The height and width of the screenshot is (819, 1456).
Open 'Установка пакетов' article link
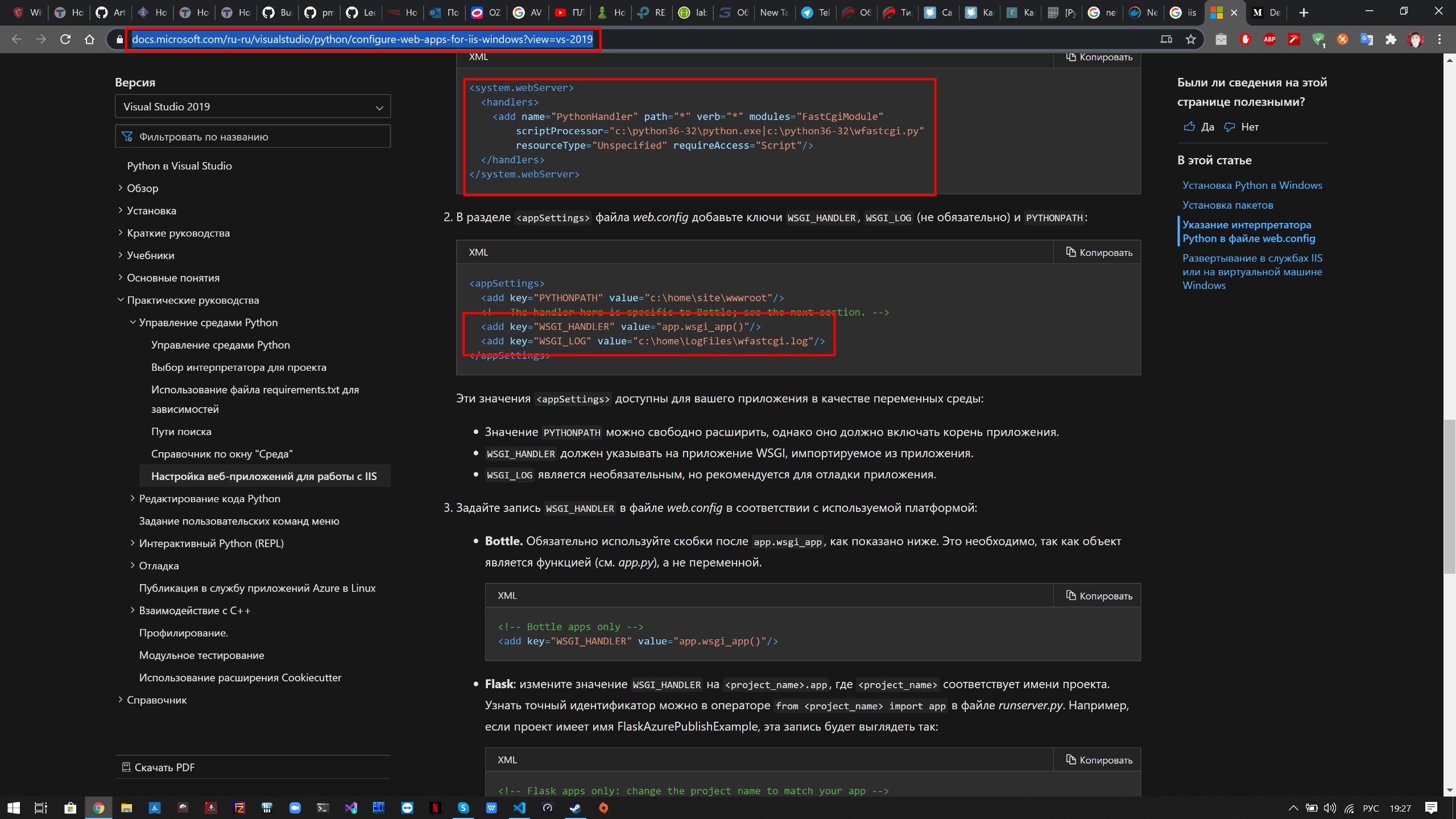pyautogui.click(x=1228, y=205)
